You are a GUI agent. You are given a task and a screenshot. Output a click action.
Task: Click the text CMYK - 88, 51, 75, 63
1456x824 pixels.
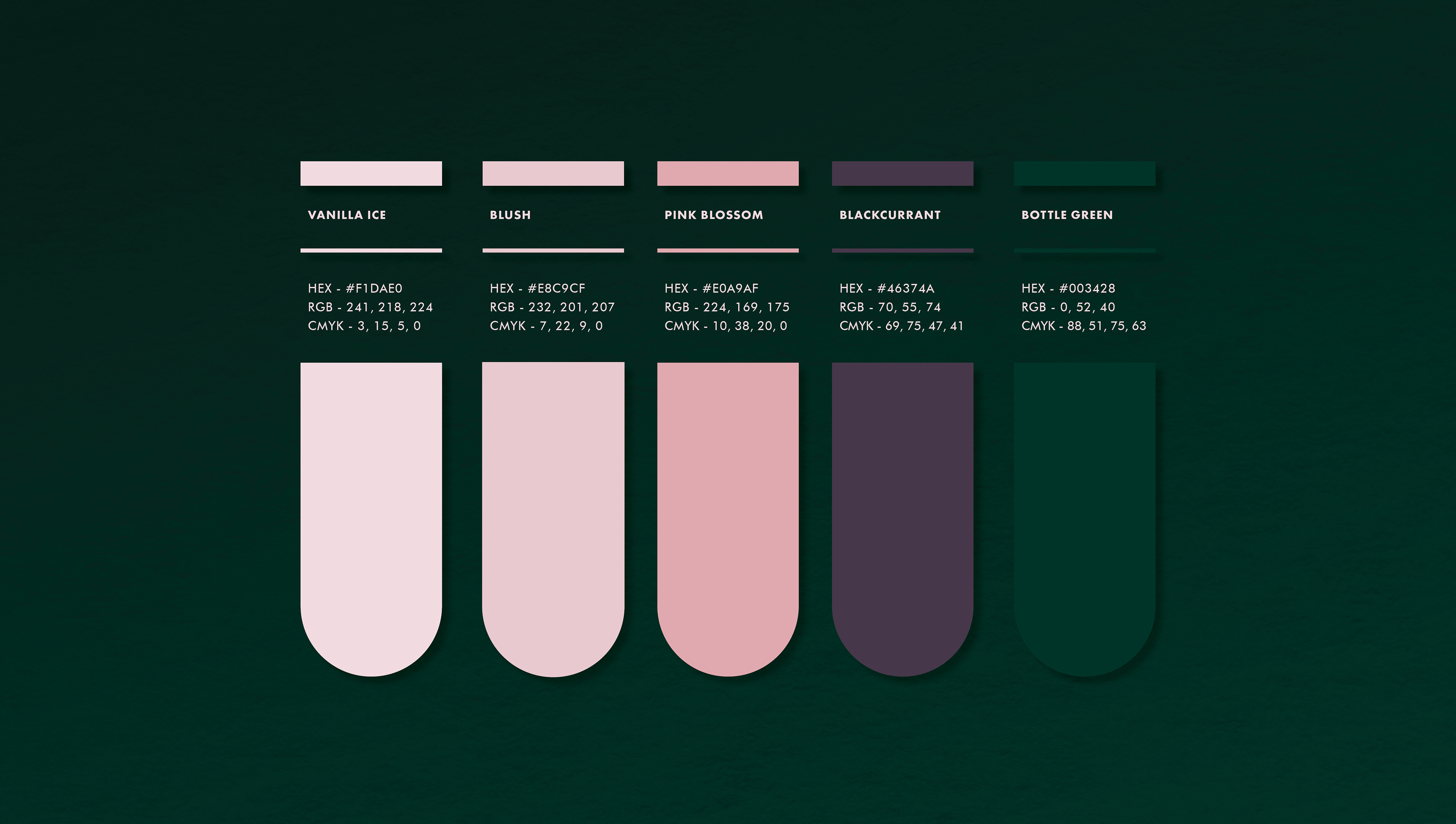click(x=1084, y=326)
